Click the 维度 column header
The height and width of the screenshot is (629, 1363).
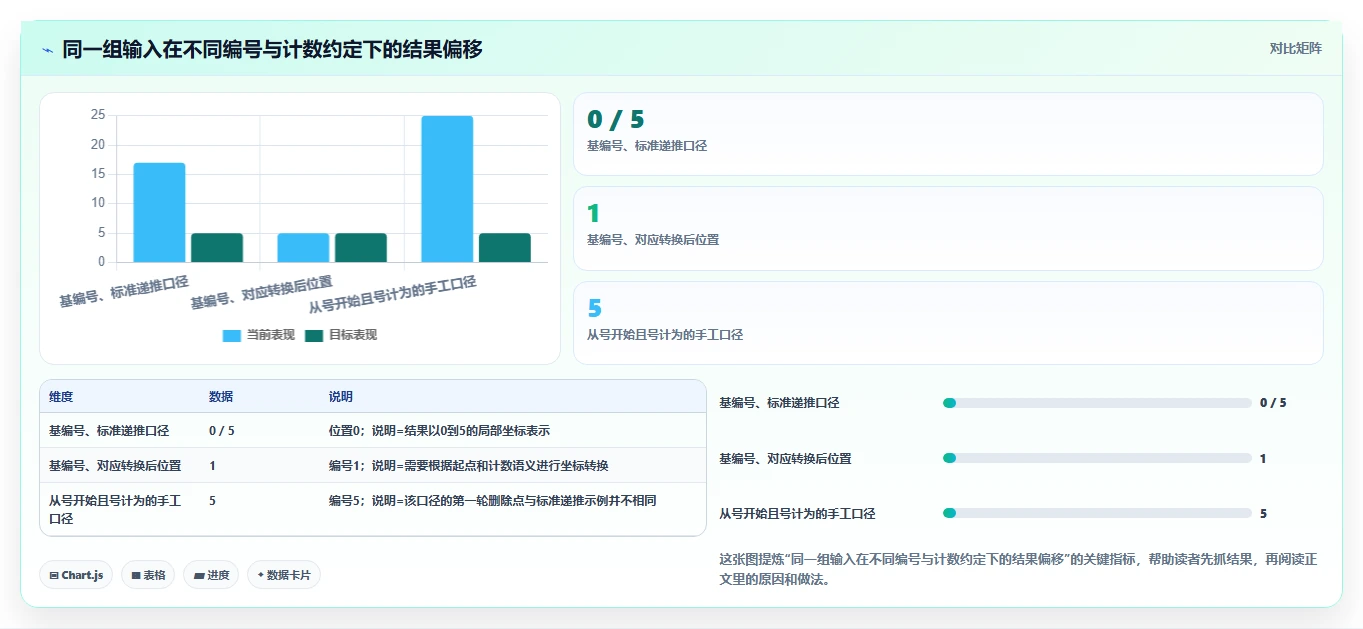point(61,397)
